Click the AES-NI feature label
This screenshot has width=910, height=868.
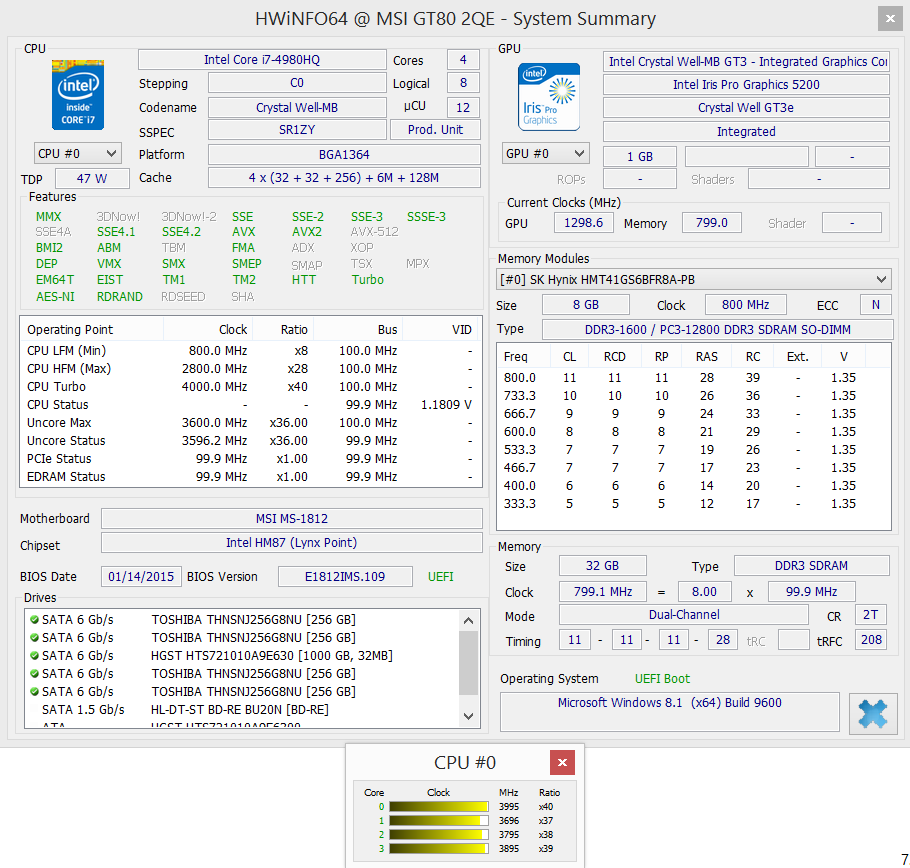tap(55, 297)
